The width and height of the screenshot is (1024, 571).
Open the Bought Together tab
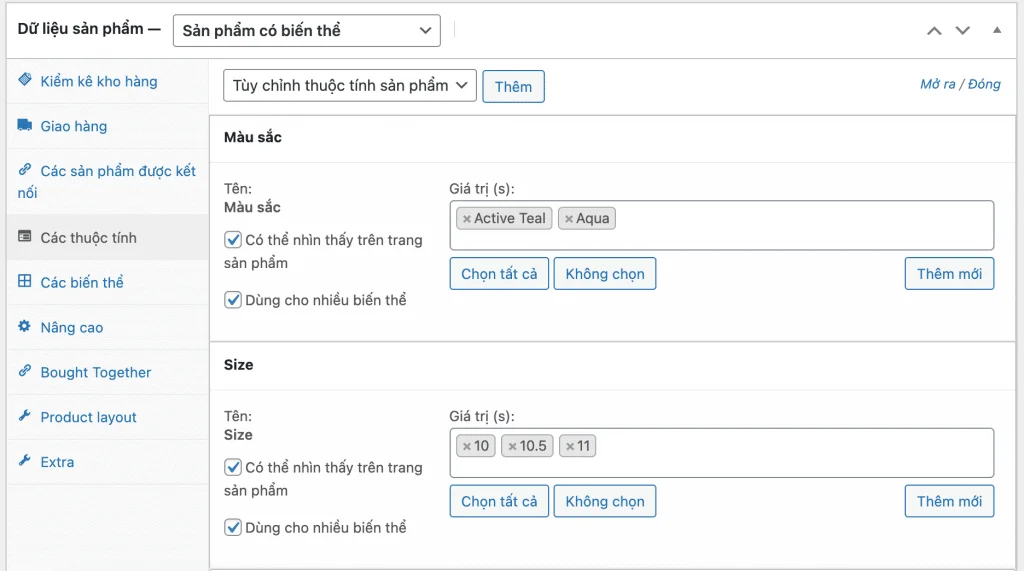[96, 372]
